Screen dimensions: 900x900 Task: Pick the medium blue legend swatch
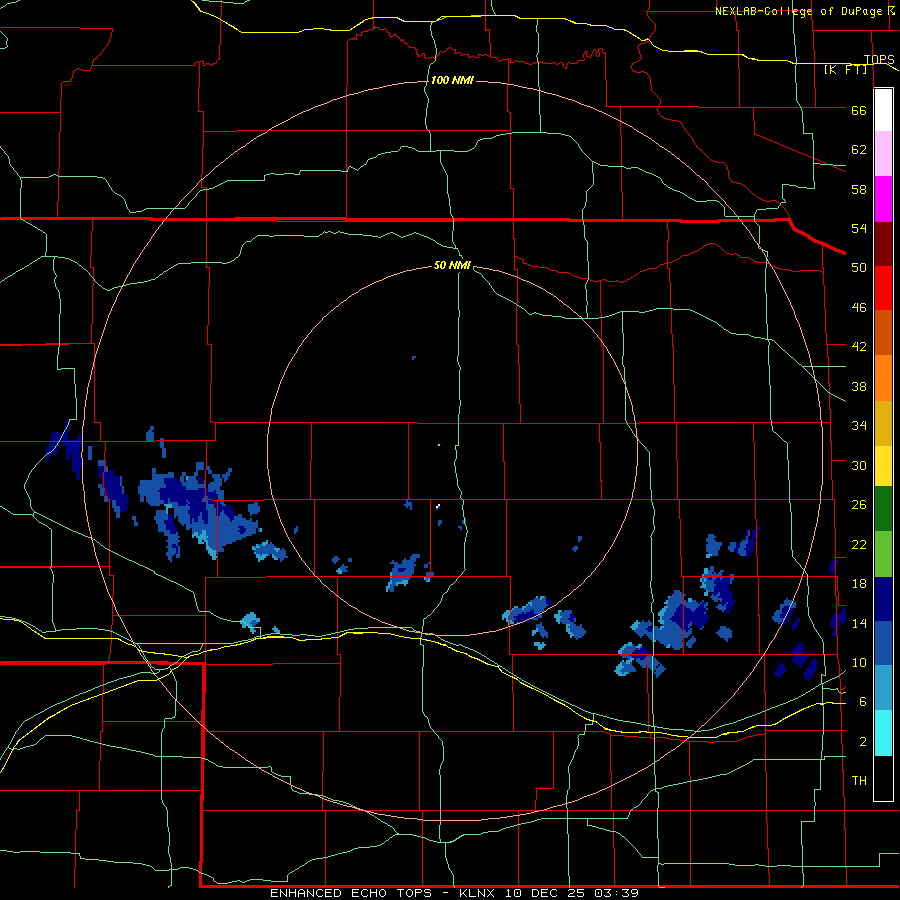tap(883, 643)
